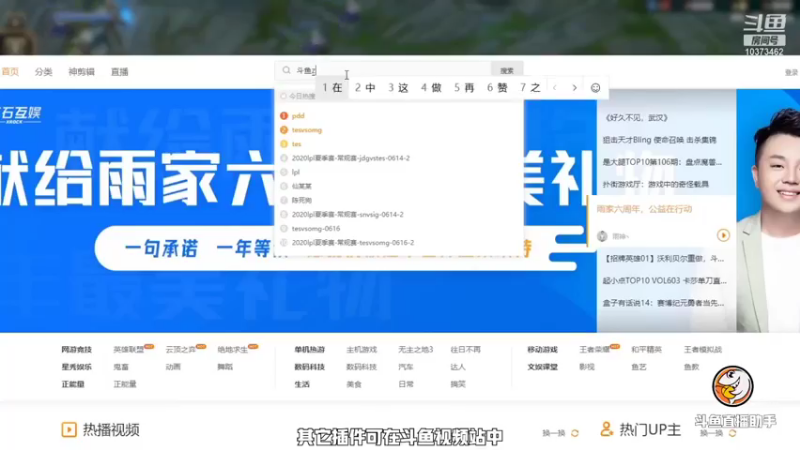800x450 pixels.
Task: Open the 和平精英 category link
Action: [x=646, y=349]
